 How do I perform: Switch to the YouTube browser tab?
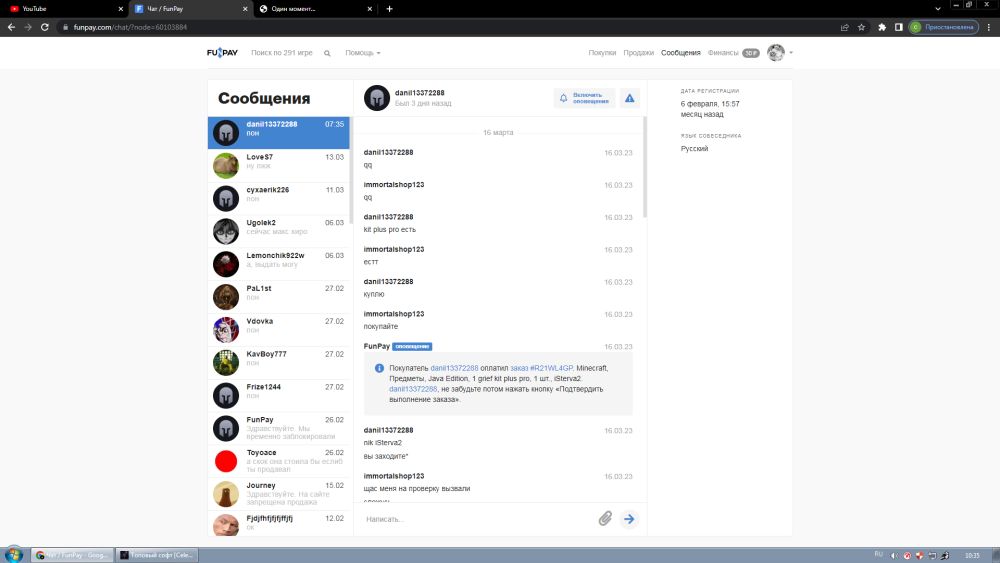[64, 9]
